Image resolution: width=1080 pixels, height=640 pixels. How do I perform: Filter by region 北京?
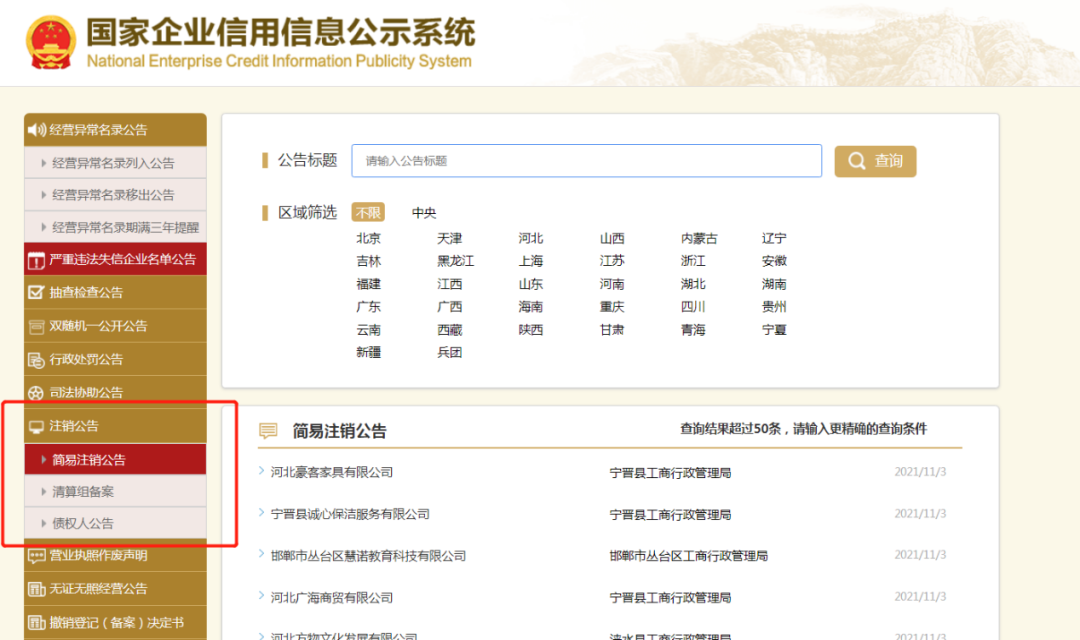[368, 238]
